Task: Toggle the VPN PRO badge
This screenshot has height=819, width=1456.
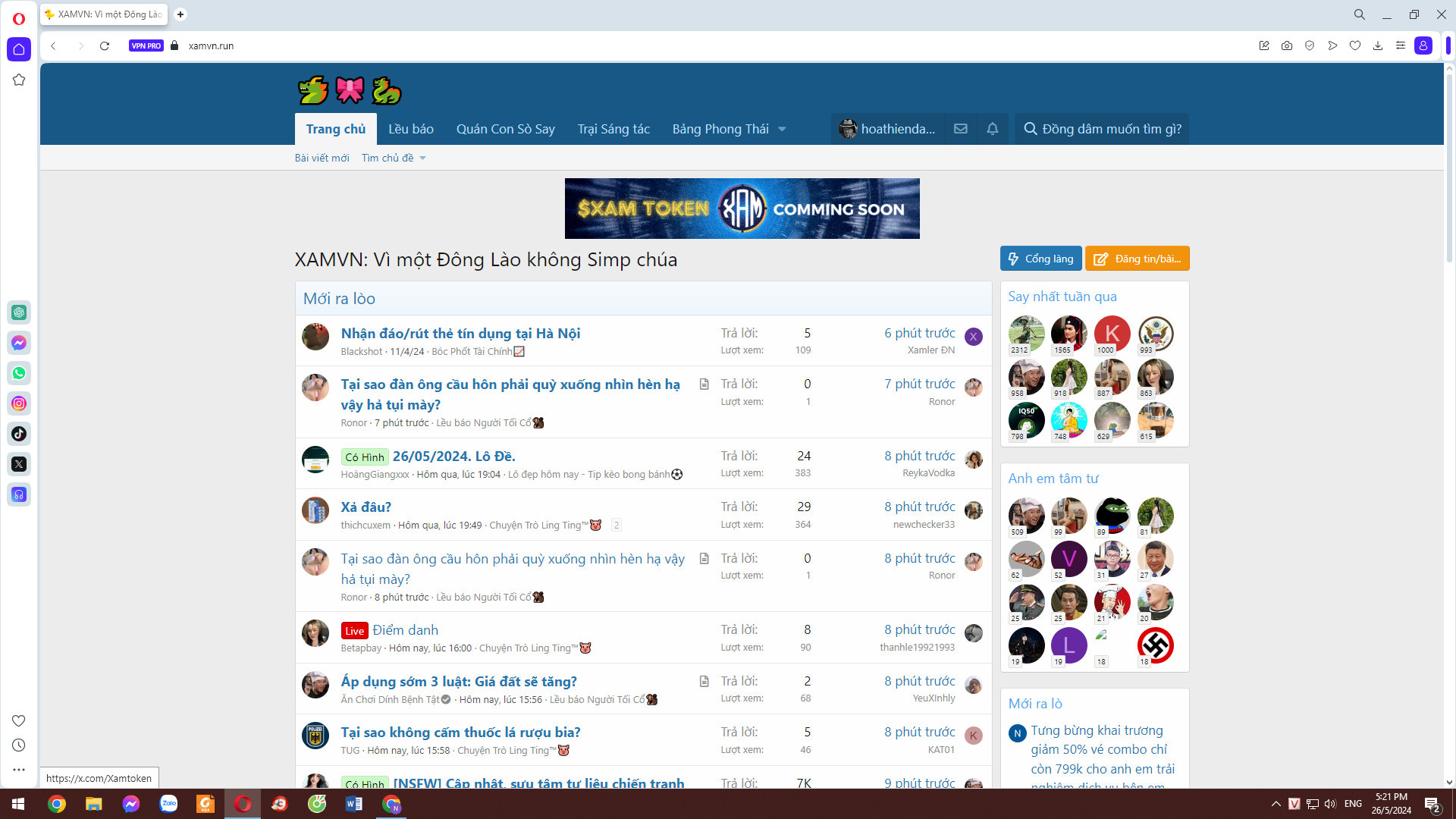Action: pyautogui.click(x=146, y=45)
